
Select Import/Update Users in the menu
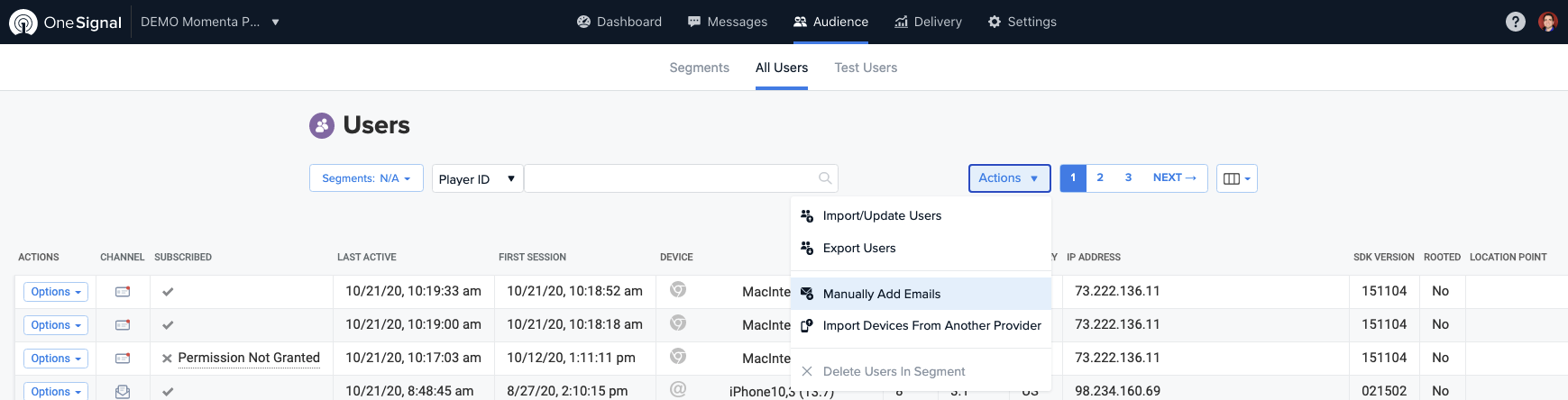(x=881, y=215)
